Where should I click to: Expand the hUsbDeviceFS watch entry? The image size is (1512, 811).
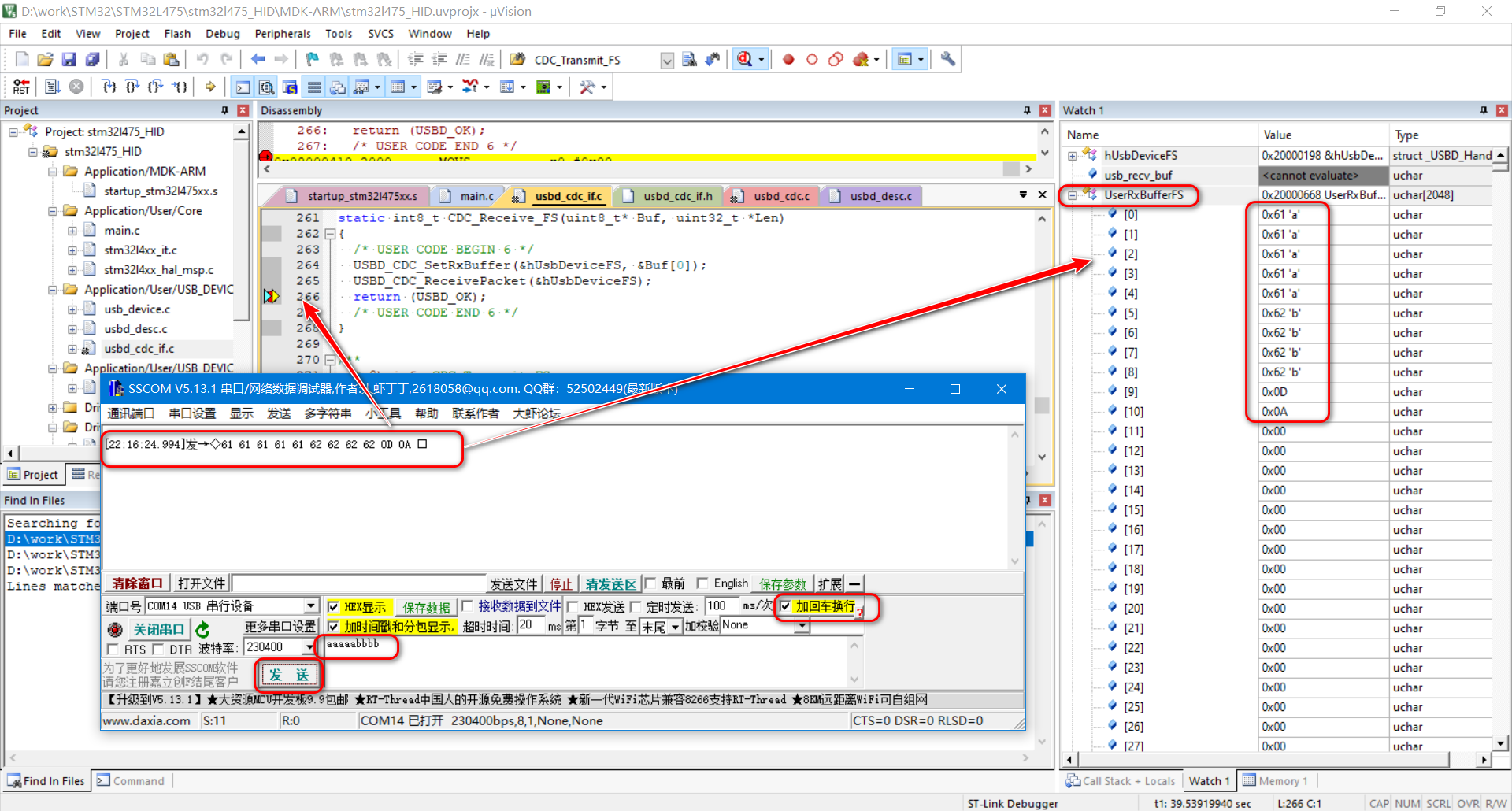(x=1072, y=155)
